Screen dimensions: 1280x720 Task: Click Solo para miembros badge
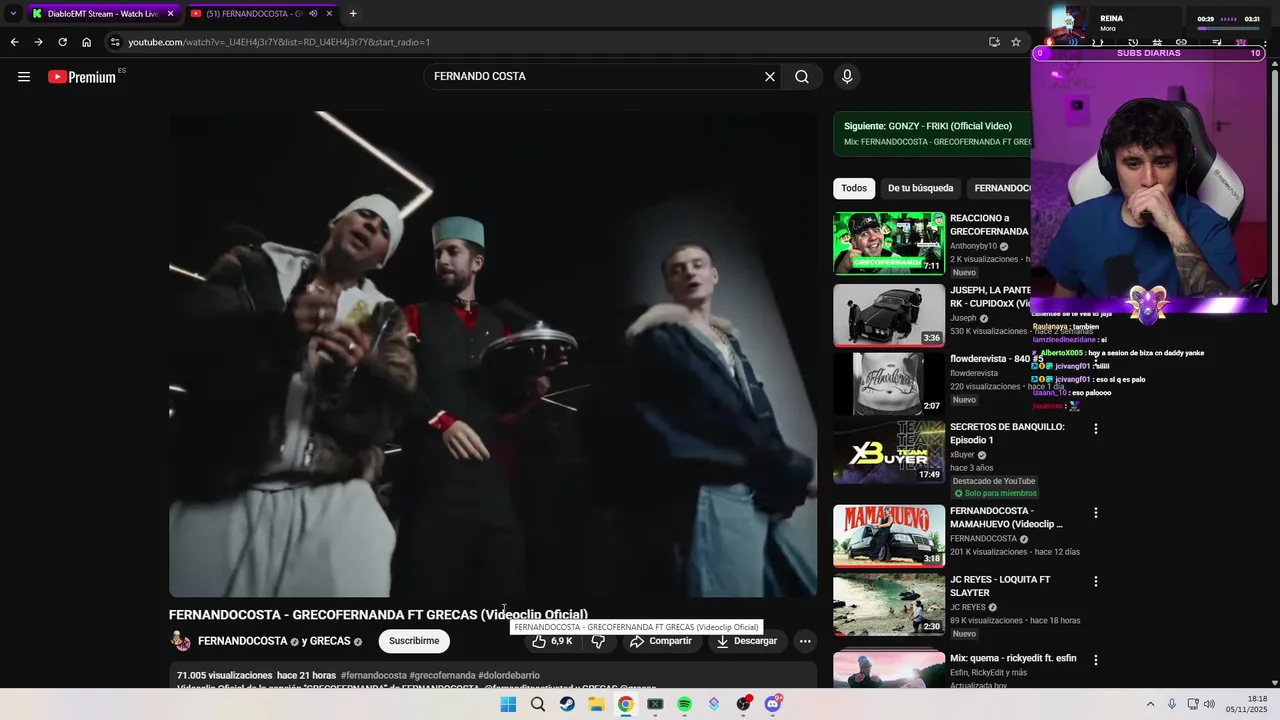point(995,494)
